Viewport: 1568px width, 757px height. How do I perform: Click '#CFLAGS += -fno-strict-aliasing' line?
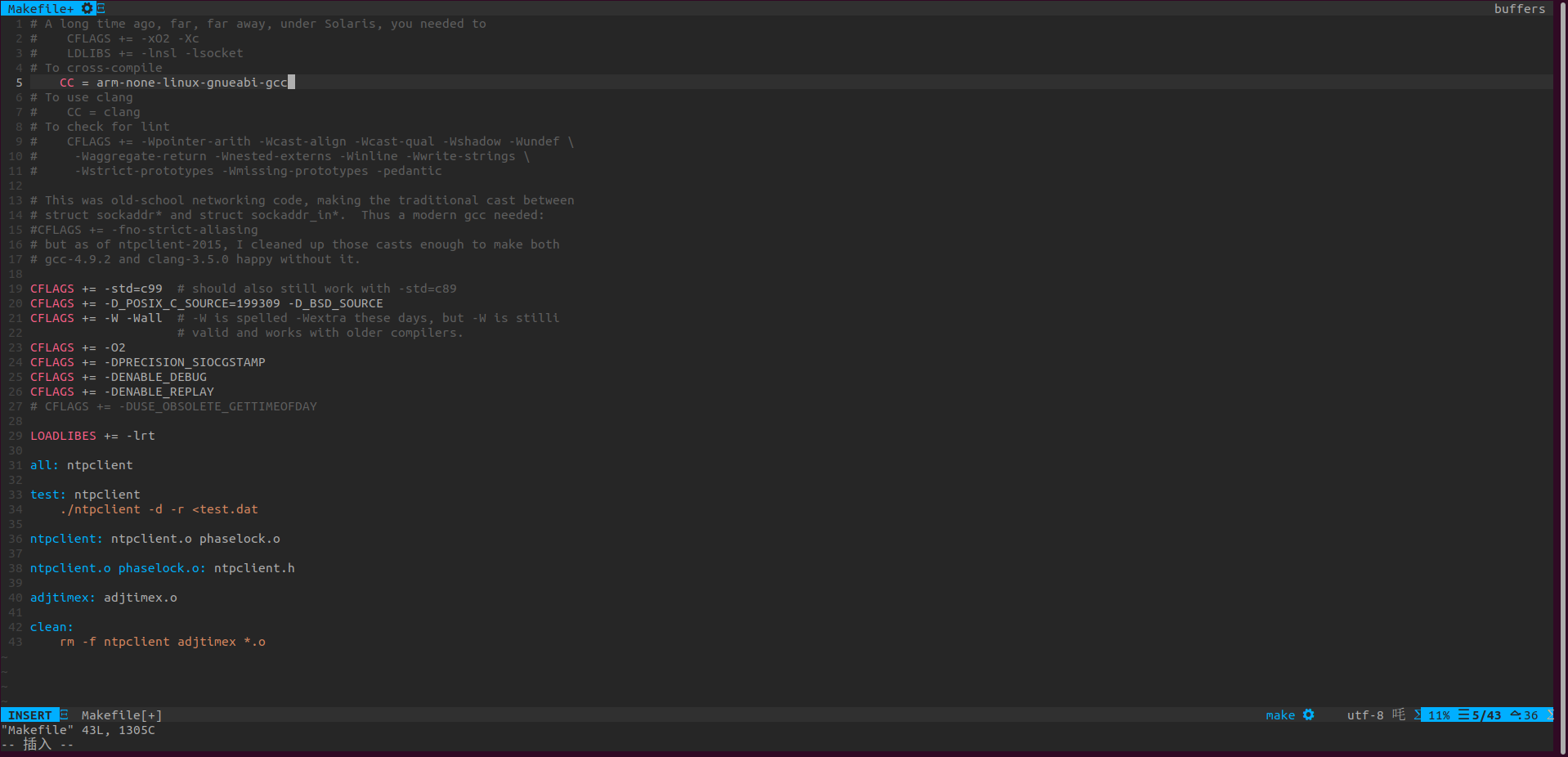click(x=144, y=229)
